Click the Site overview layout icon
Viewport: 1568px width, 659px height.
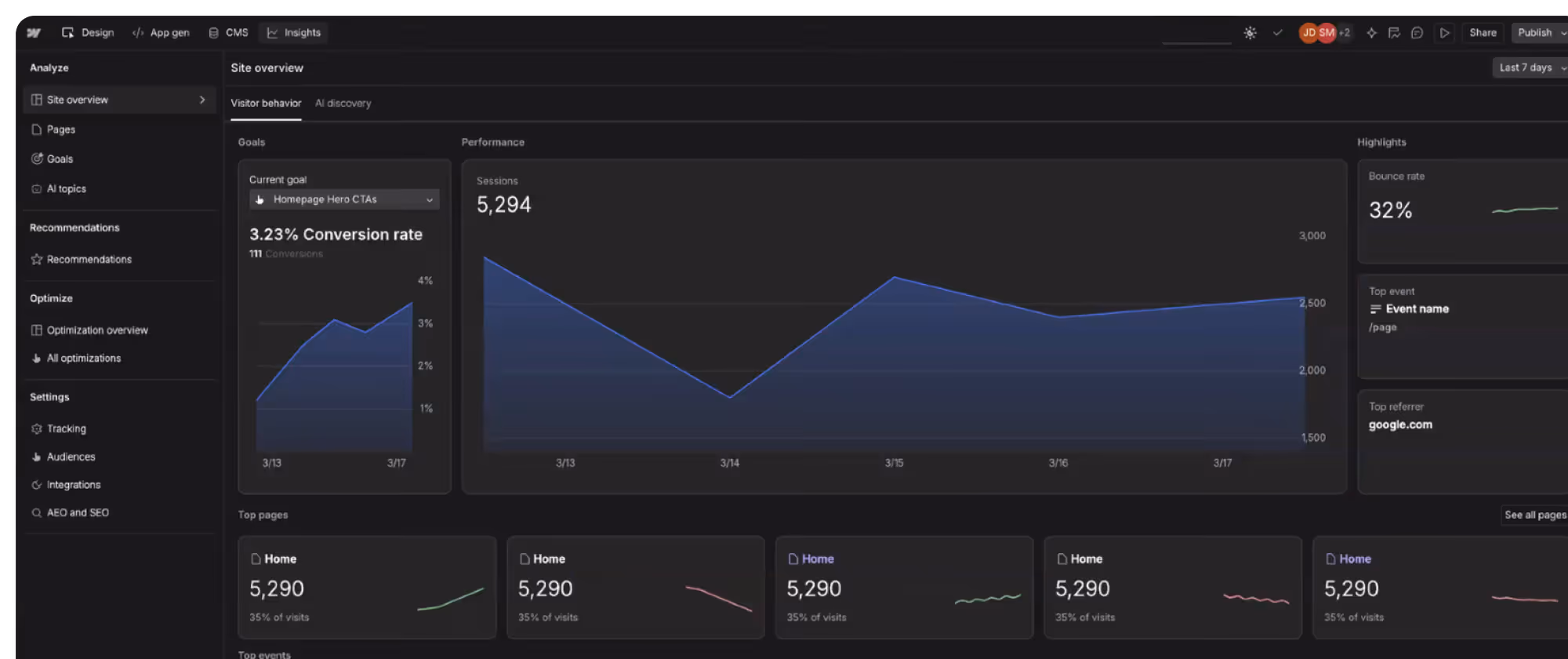click(36, 100)
